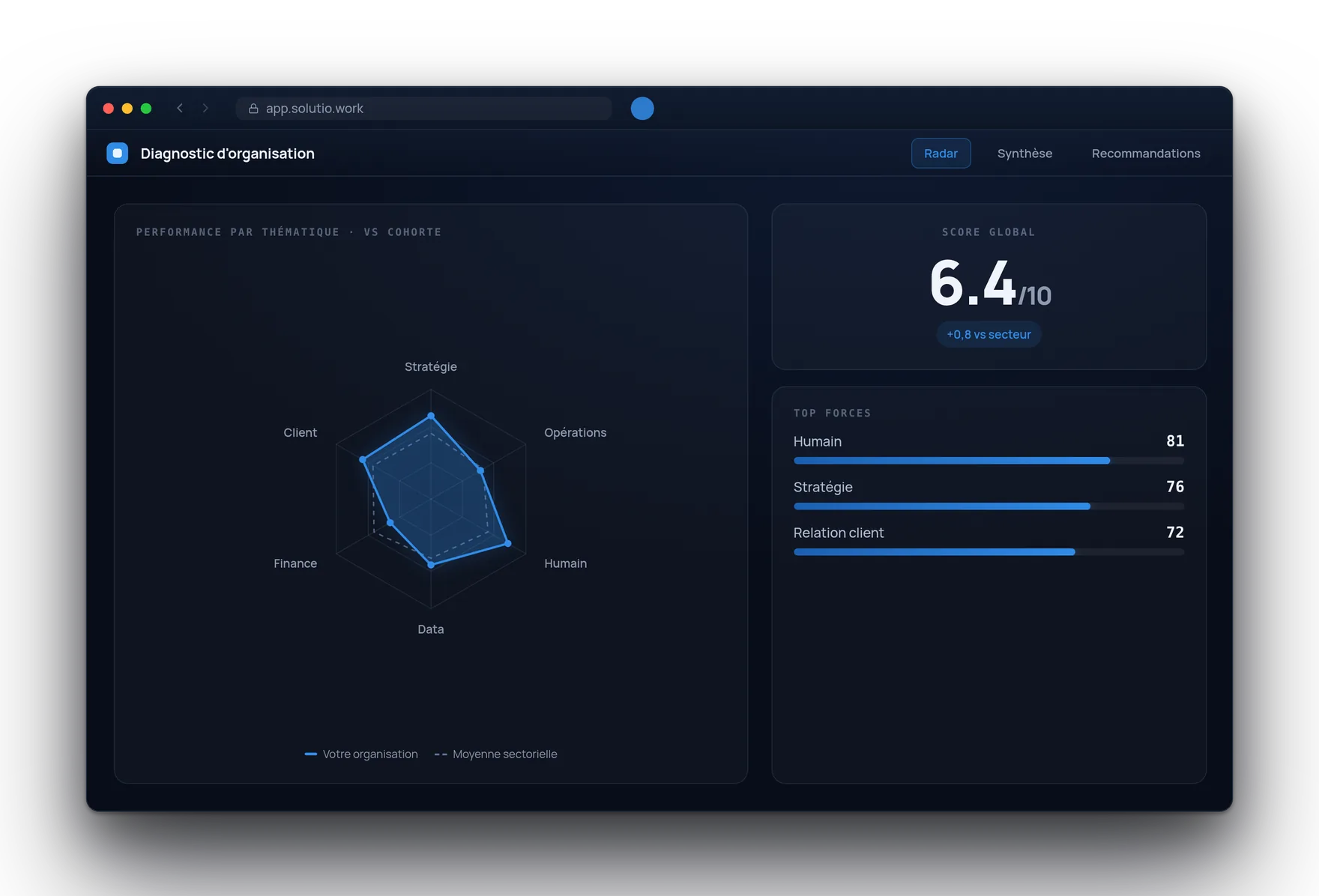
Task: Click the Performance par thématique heading
Action: point(289,232)
